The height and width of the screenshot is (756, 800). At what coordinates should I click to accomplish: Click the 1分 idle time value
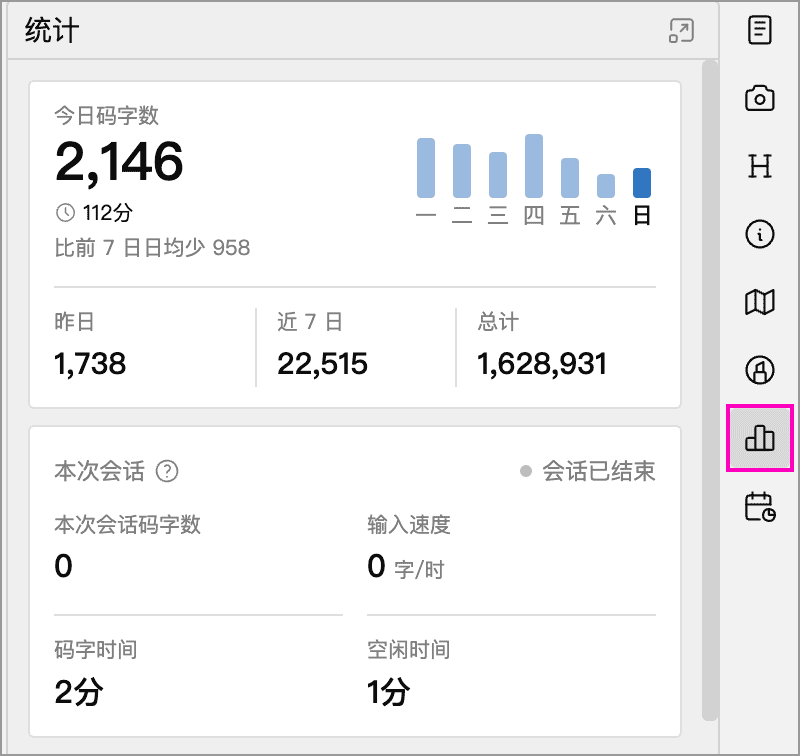tap(388, 692)
